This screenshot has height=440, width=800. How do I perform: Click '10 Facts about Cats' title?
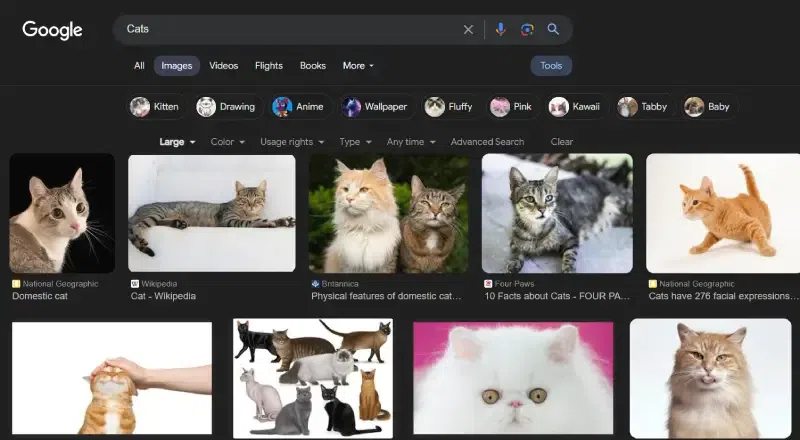coord(557,296)
